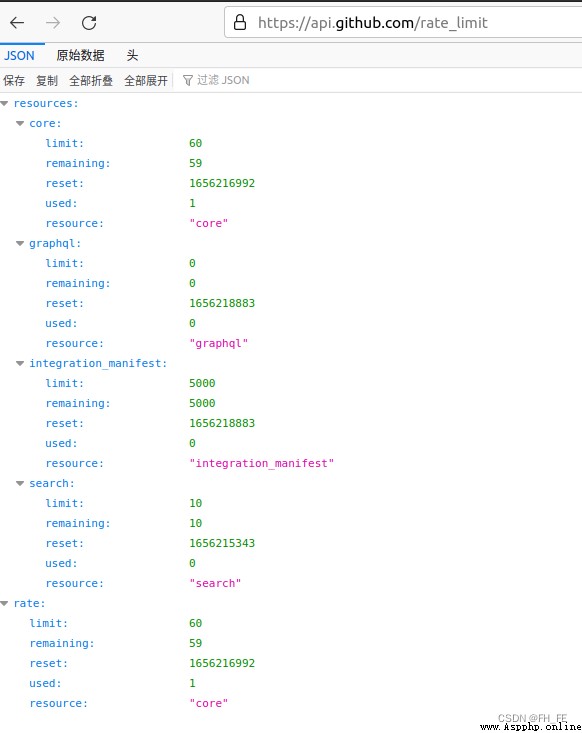Click 全部展开 to expand all
Viewport: 582px width, 733px height.
click(x=146, y=80)
